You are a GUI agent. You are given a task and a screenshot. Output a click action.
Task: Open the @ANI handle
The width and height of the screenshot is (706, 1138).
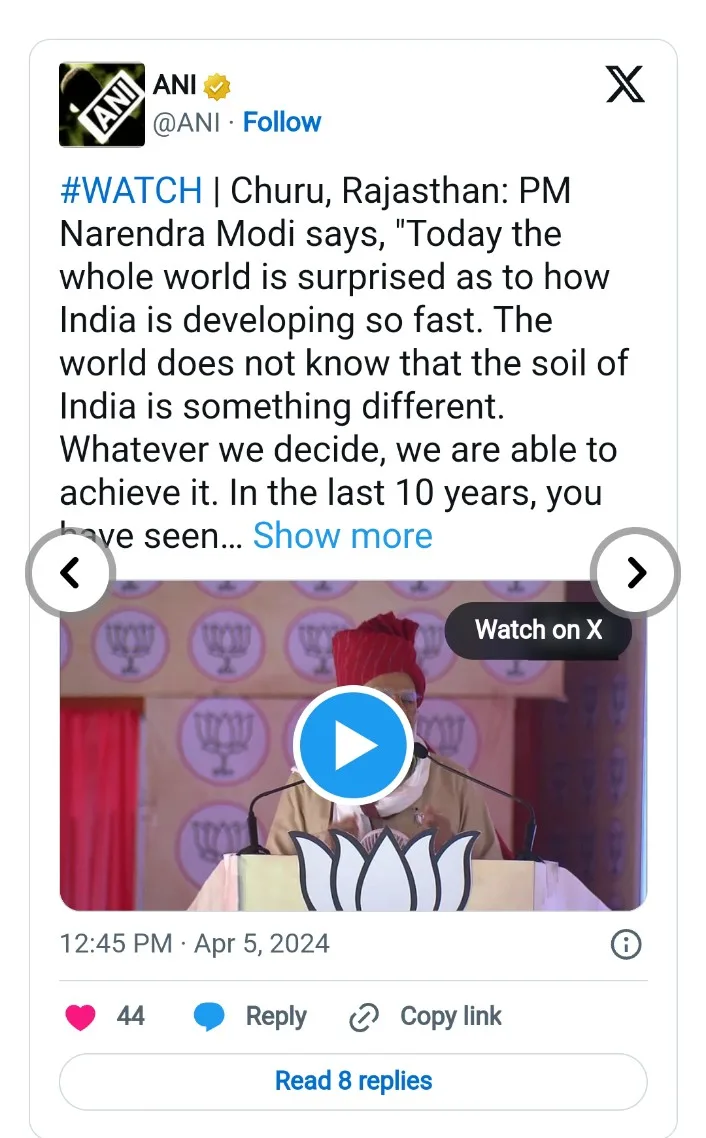tap(186, 122)
